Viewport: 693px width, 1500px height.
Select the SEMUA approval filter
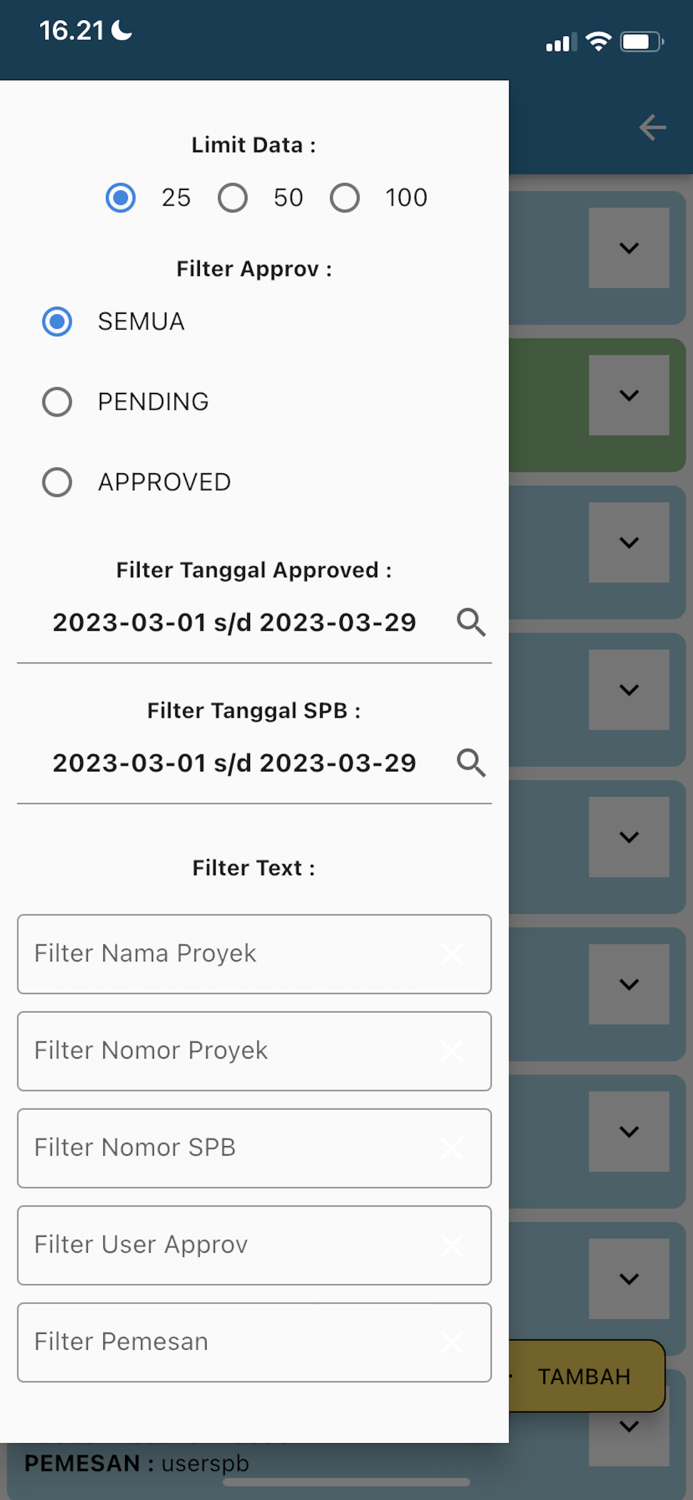(x=57, y=322)
